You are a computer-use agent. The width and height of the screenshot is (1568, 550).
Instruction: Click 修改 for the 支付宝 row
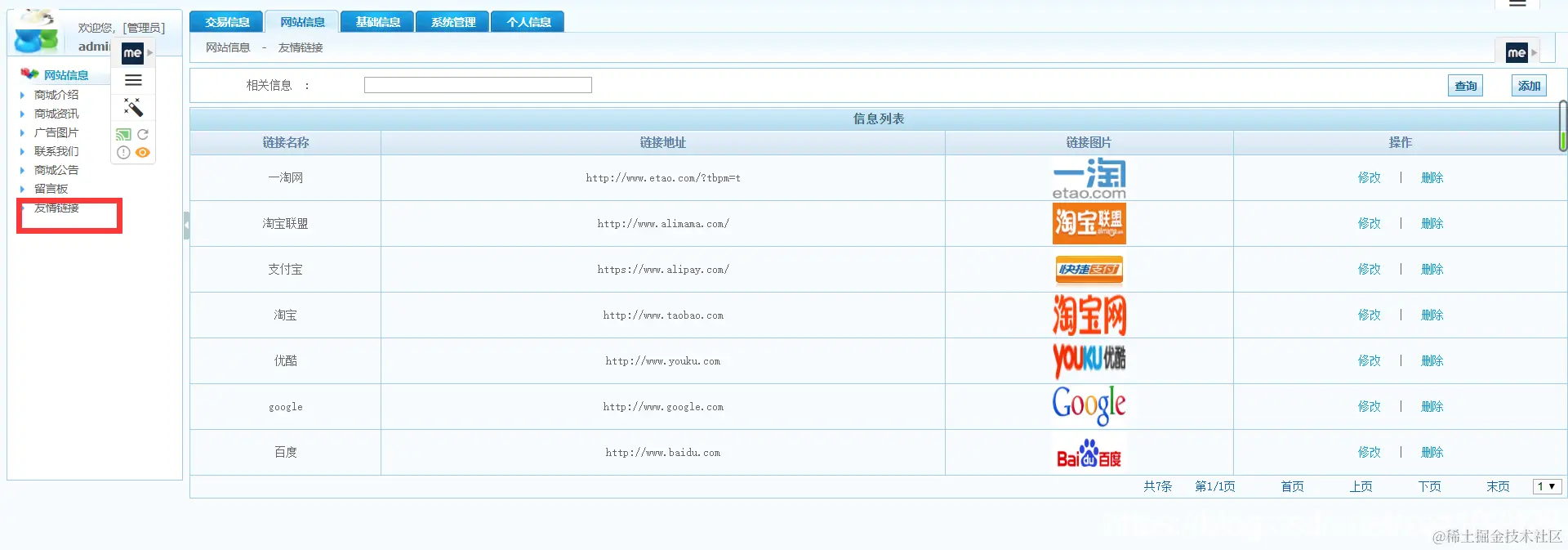pos(1370,269)
